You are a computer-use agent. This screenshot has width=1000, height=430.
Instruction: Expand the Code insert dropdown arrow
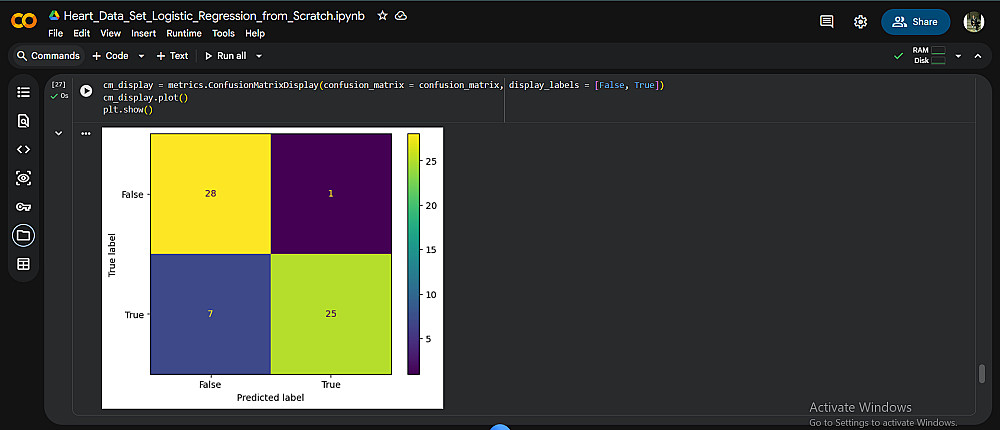pyautogui.click(x=141, y=56)
